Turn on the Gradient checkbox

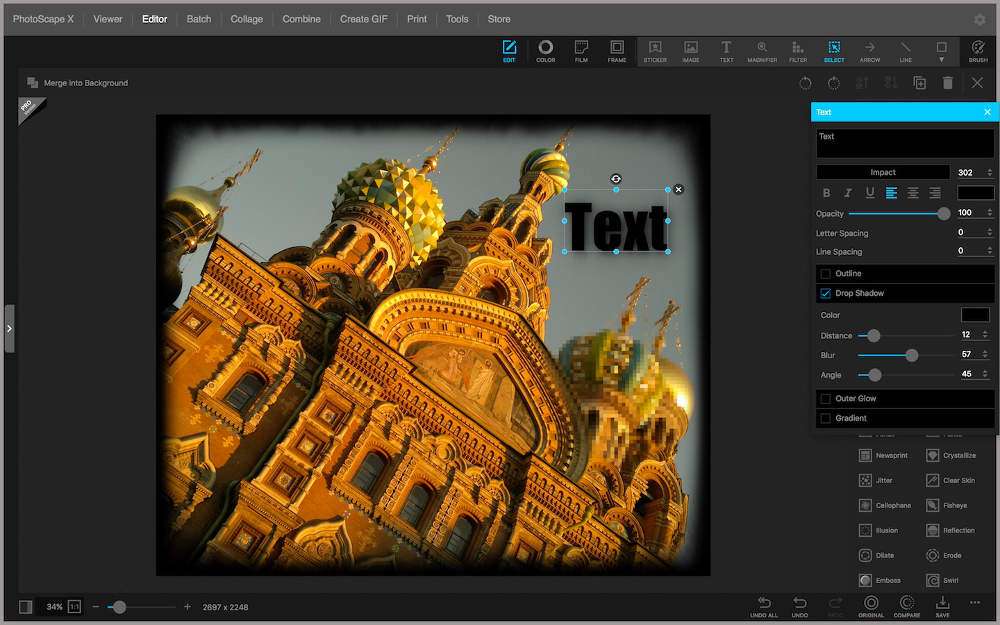click(x=826, y=419)
